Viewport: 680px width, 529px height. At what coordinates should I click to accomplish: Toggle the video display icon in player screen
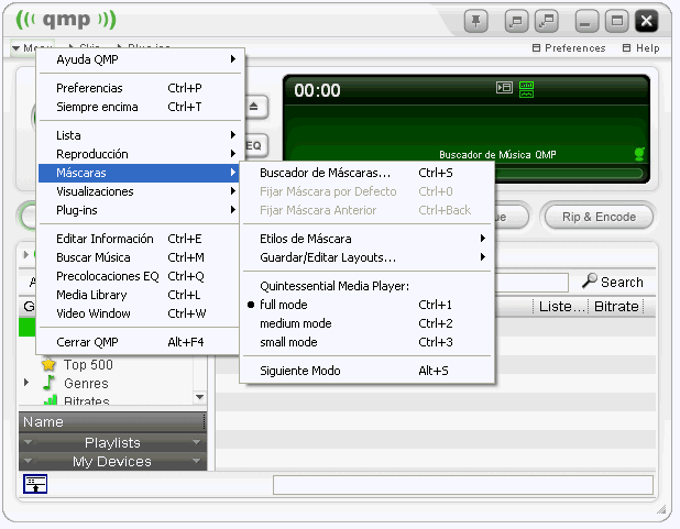(504, 88)
